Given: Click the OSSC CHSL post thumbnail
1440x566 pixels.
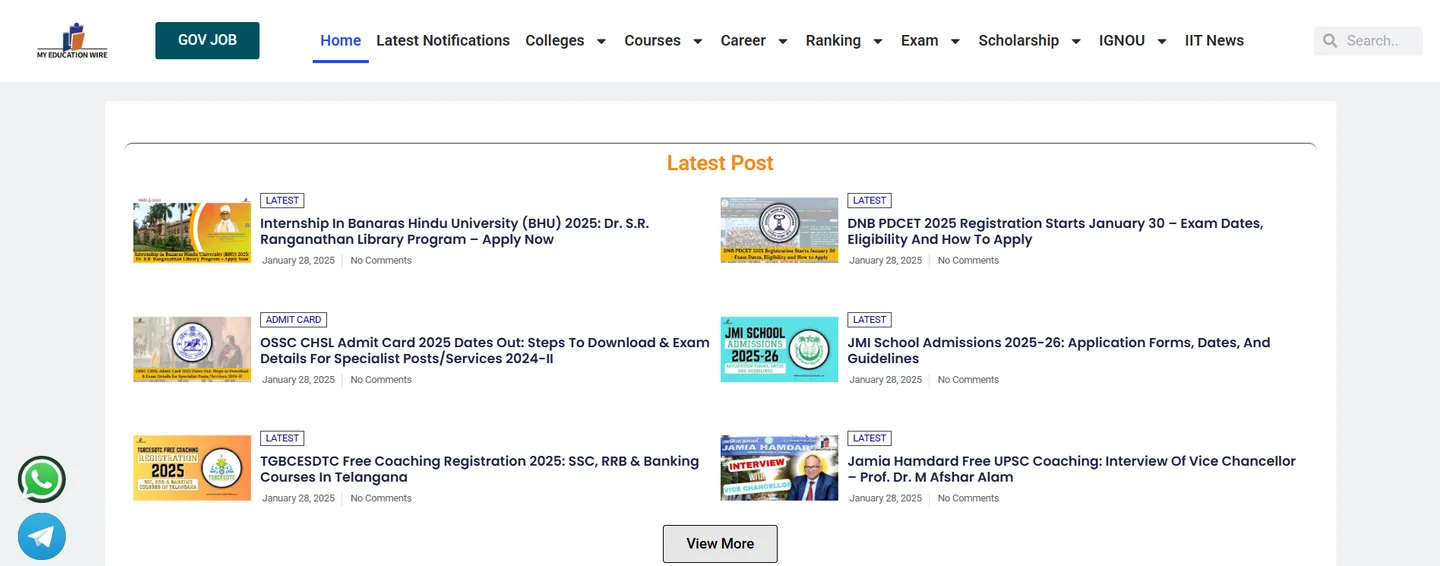Looking at the screenshot, I should tap(192, 349).
